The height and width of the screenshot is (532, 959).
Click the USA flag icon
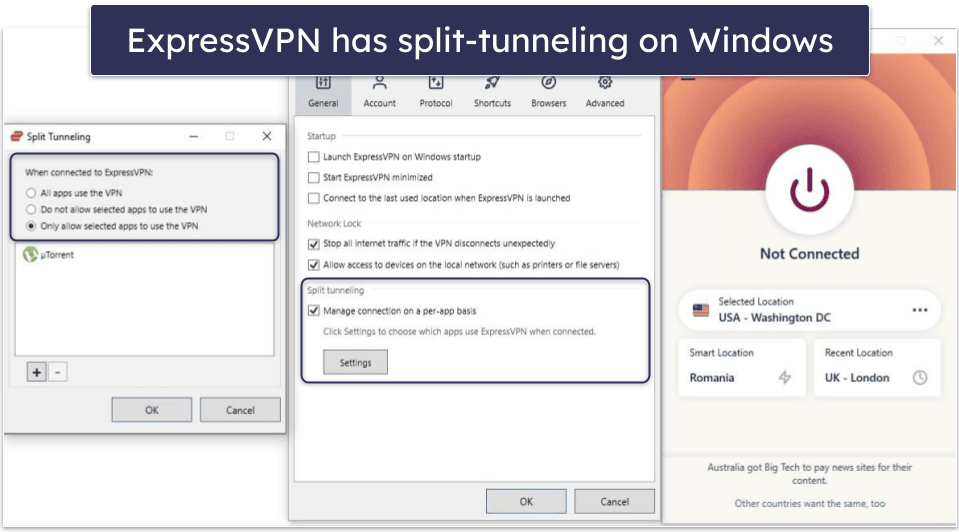pos(701,310)
